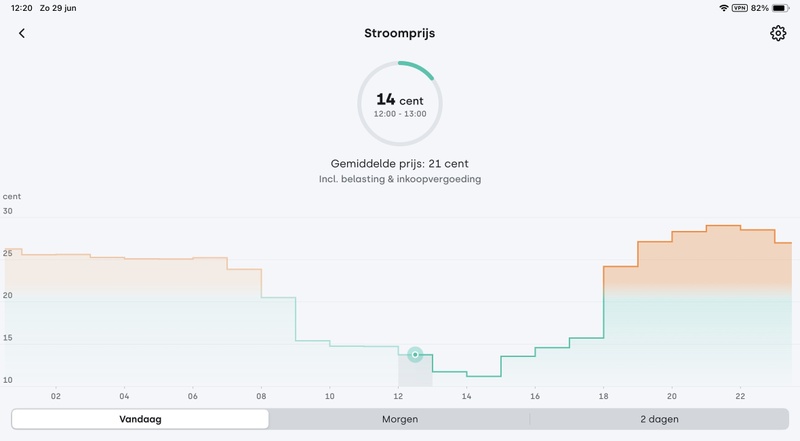Go back using the back arrow
This screenshot has height=441, width=800.
(x=22, y=33)
